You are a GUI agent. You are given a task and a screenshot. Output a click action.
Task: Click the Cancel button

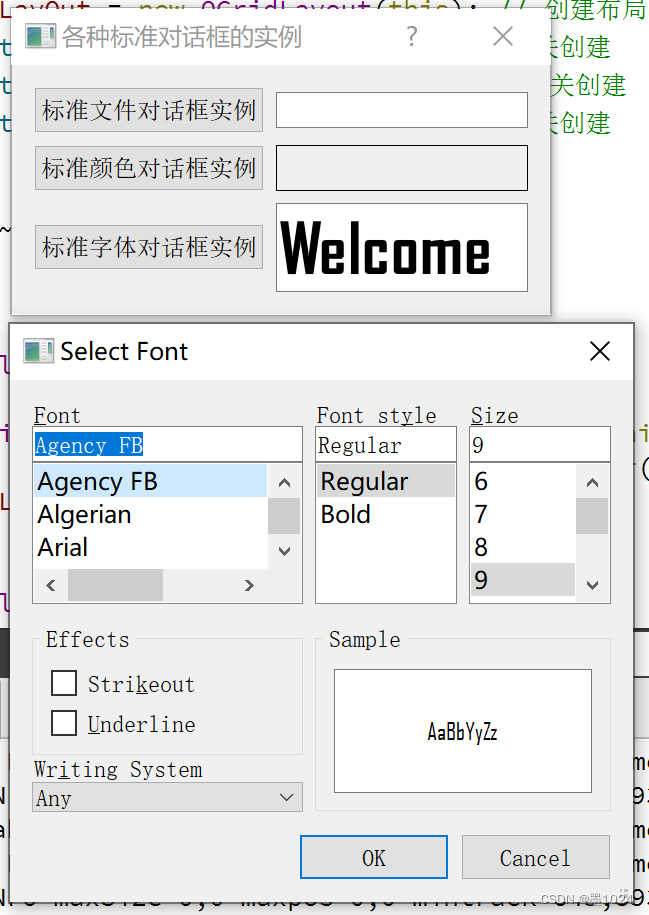pos(536,857)
